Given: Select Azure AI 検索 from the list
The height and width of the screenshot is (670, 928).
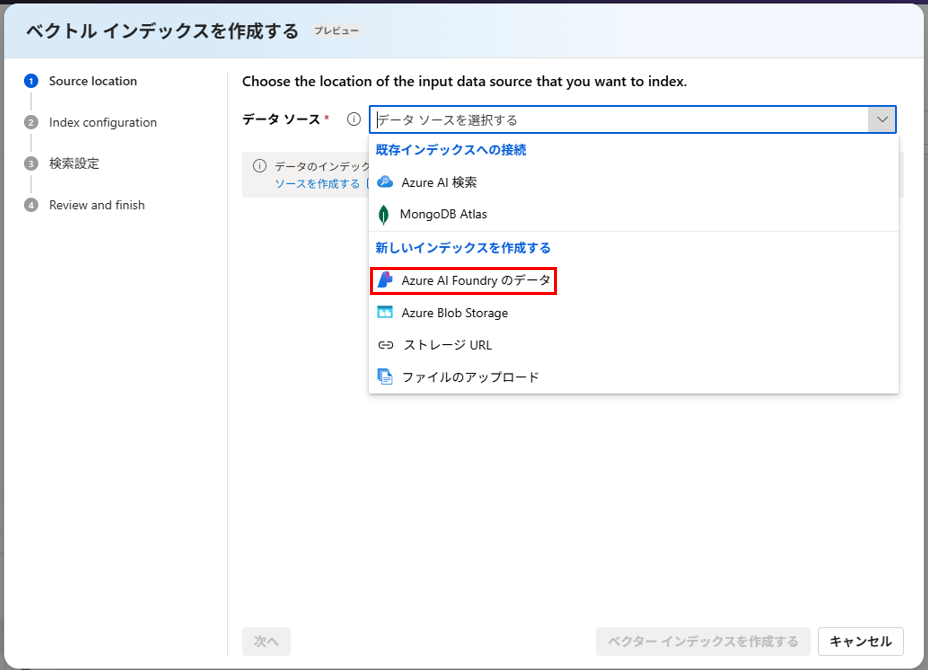Looking at the screenshot, I should (633, 182).
